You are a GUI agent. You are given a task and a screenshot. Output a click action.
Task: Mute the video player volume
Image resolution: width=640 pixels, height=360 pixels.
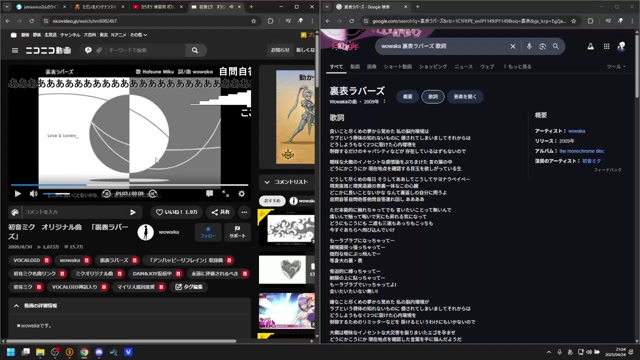tap(33, 194)
